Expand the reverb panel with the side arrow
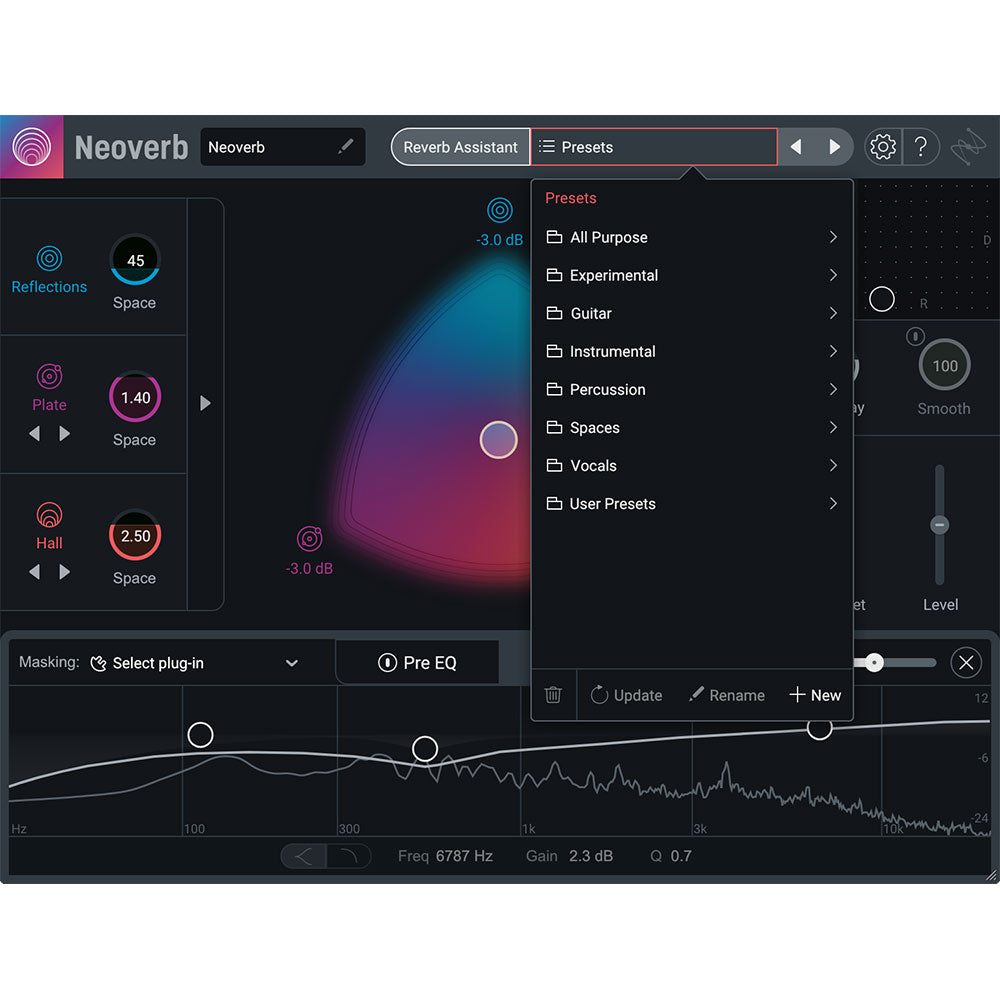Image resolution: width=1000 pixels, height=1000 pixels. (x=206, y=403)
